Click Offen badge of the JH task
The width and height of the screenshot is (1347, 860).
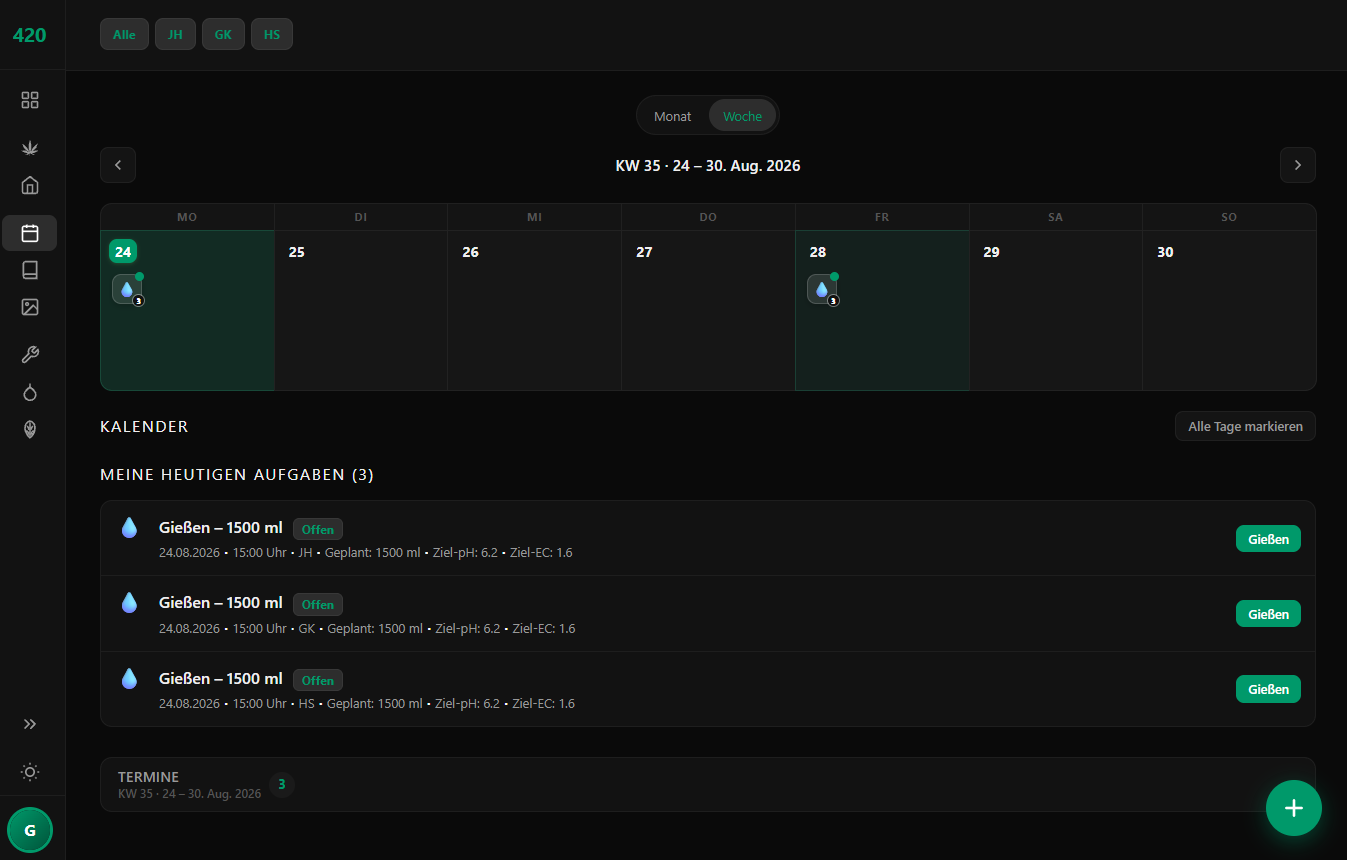(318, 529)
